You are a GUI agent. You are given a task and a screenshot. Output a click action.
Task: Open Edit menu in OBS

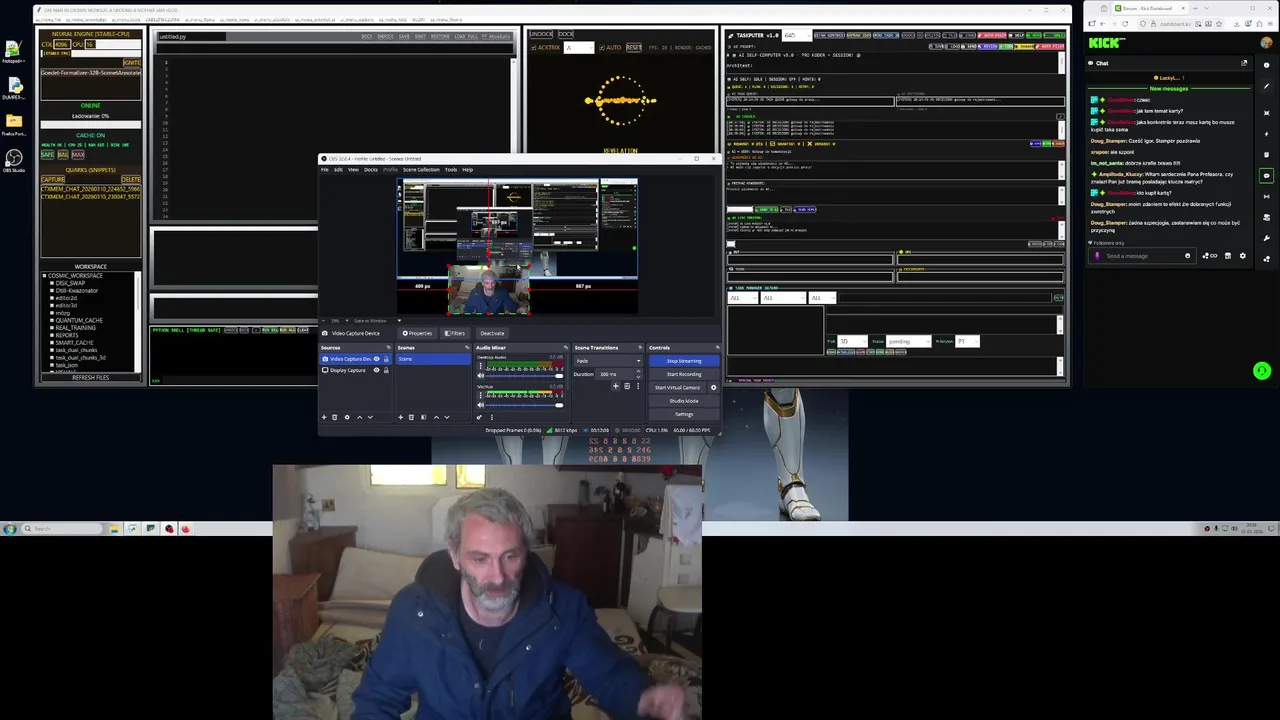[338, 169]
